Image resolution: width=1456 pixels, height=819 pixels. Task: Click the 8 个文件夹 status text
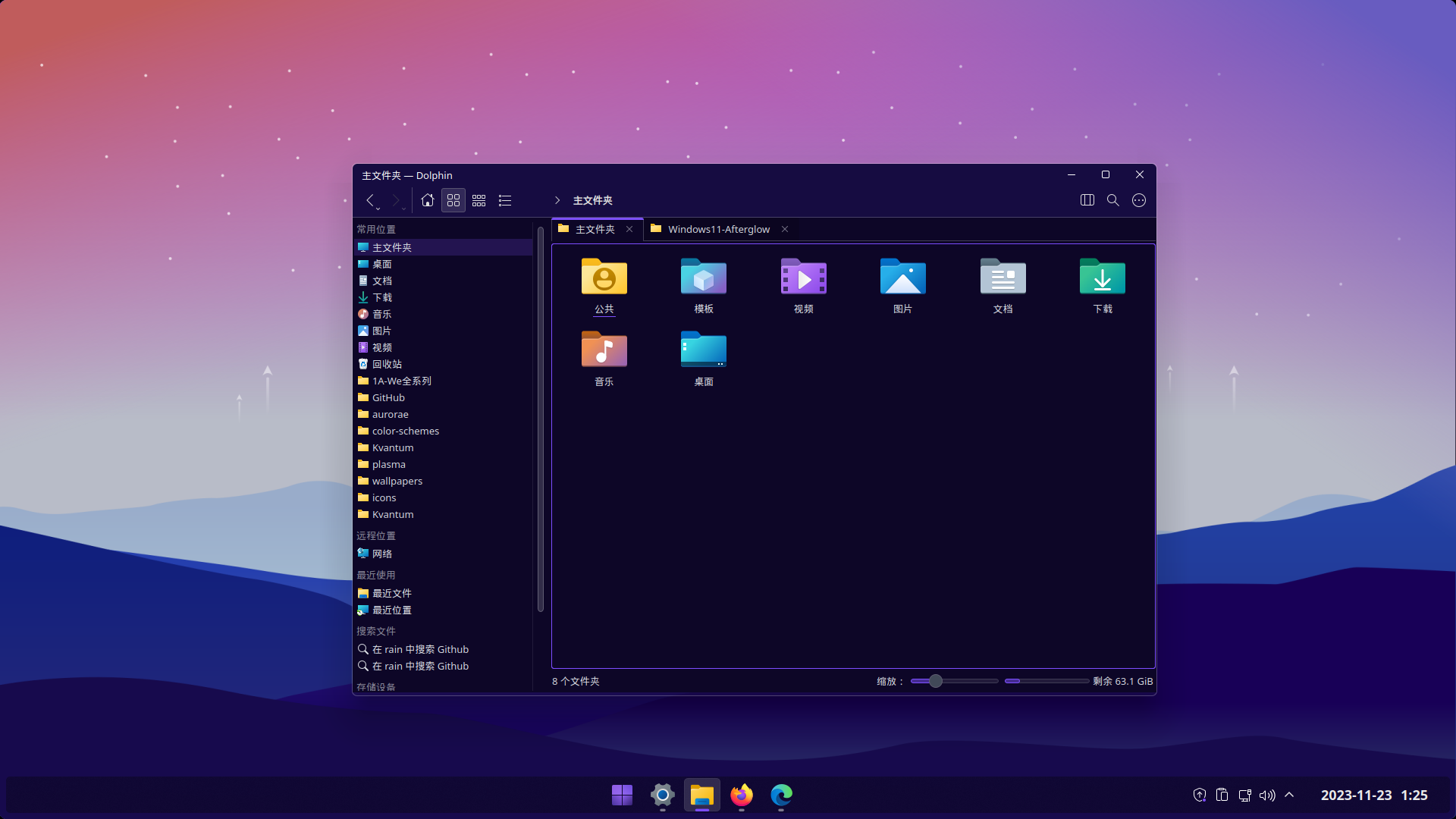pos(576,681)
